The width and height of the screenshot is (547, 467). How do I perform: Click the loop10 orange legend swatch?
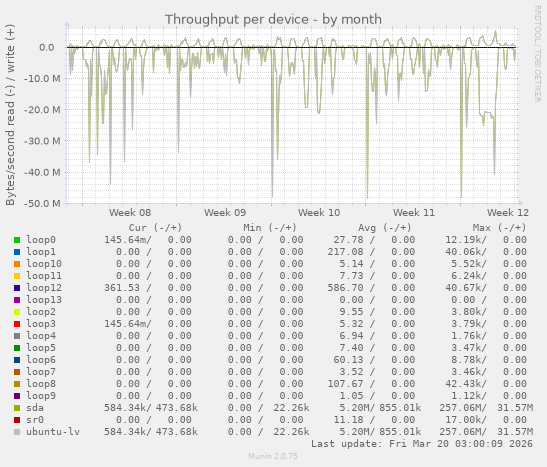[17, 264]
